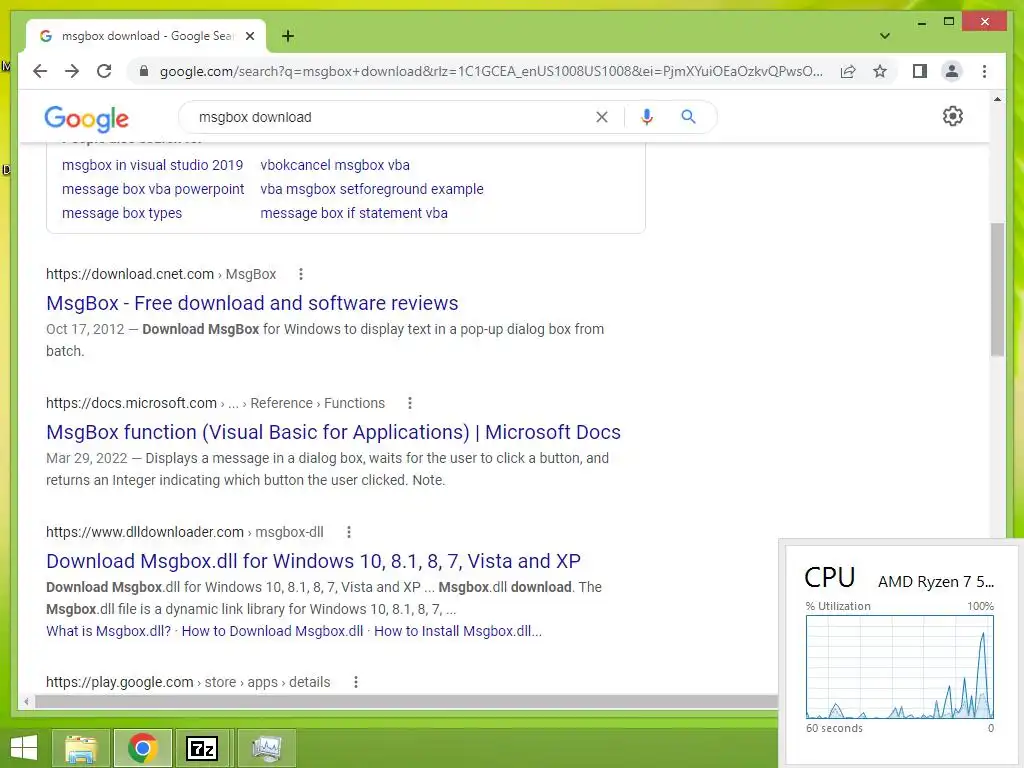This screenshot has height=768, width=1024.
Task: Click the CPU utilization graph
Action: [x=899, y=667]
